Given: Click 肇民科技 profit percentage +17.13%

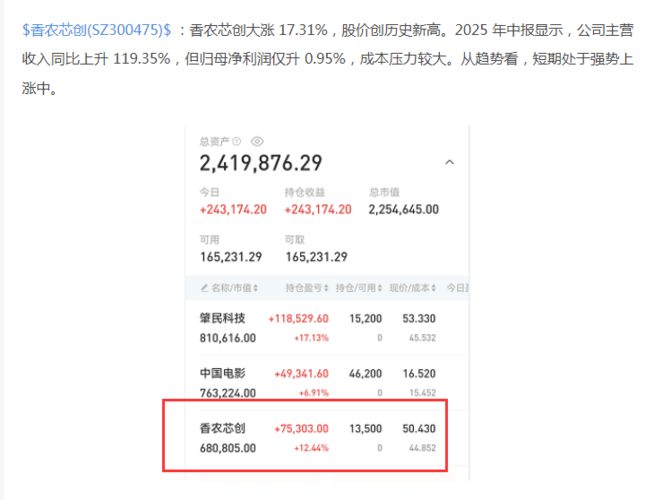Looking at the screenshot, I should pos(311,338).
